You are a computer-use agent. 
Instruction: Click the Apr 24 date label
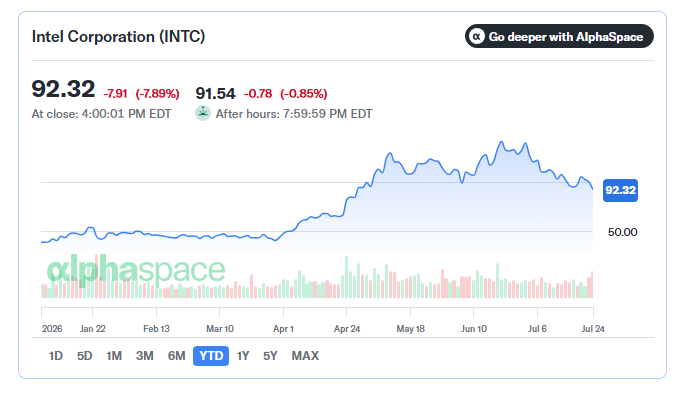[347, 329]
